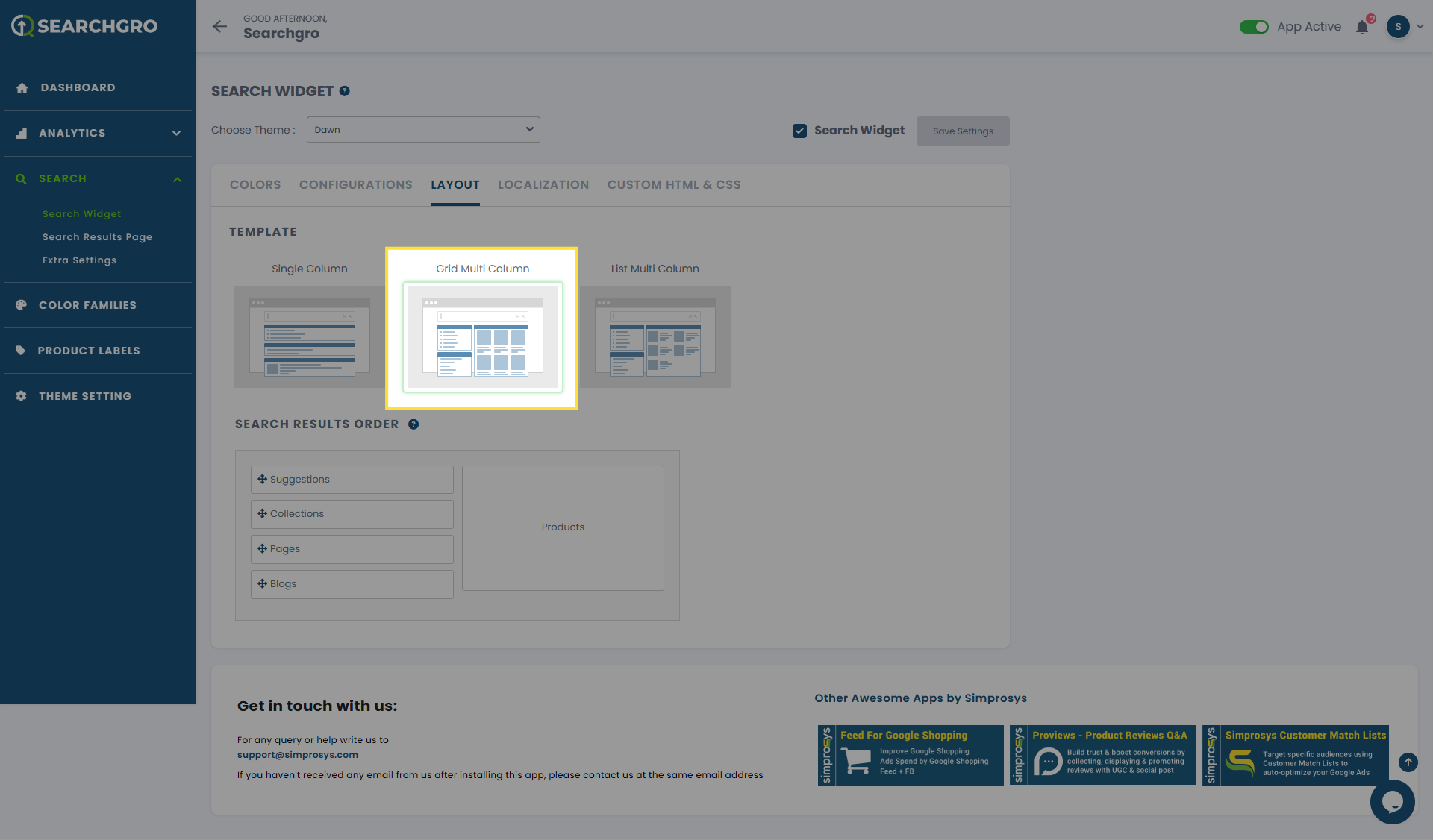This screenshot has width=1433, height=840.
Task: Click the Suggestions drag handle icon
Action: 262,480
